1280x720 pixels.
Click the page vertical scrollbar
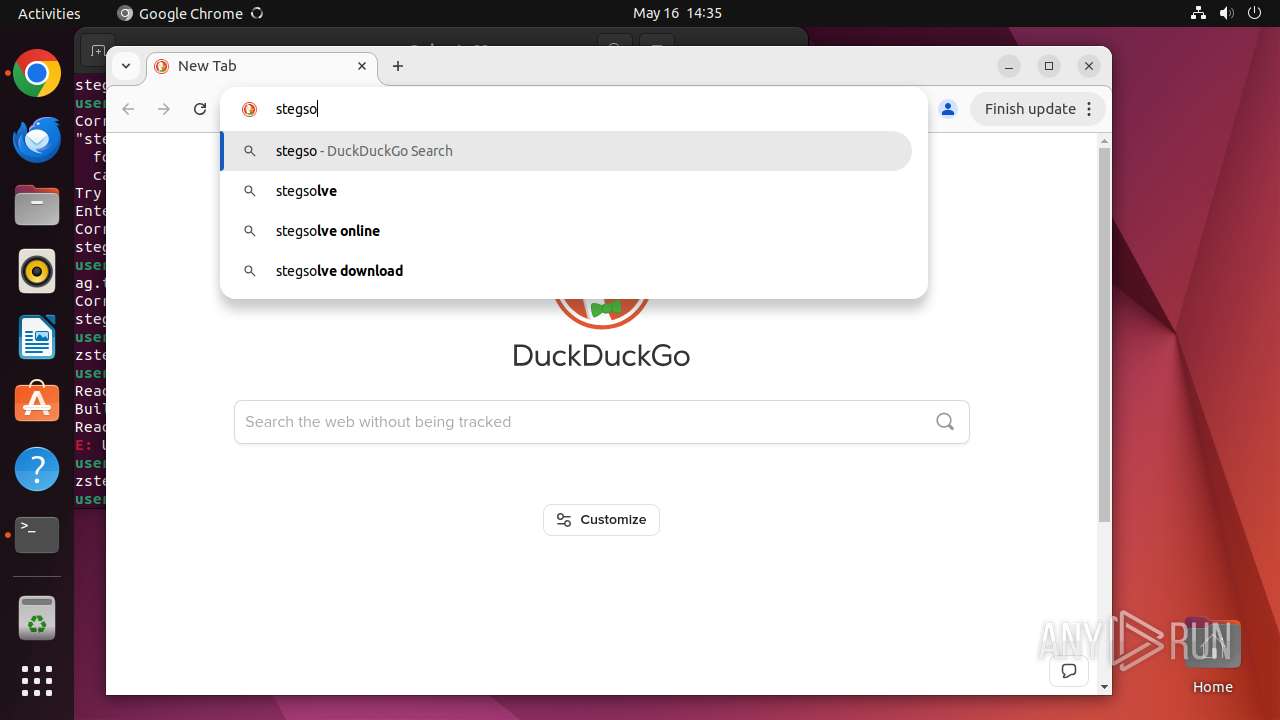click(1104, 335)
